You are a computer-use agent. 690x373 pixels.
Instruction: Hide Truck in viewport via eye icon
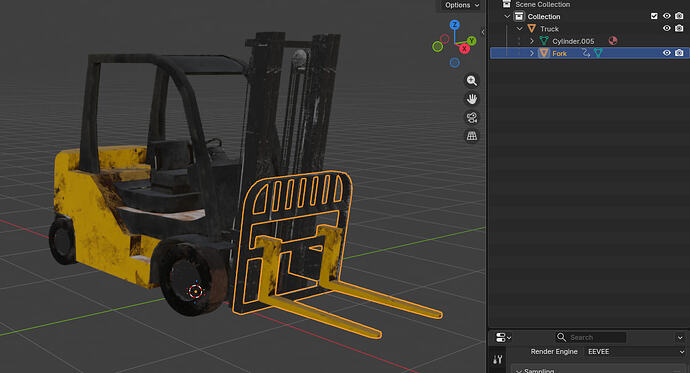pyautogui.click(x=667, y=28)
